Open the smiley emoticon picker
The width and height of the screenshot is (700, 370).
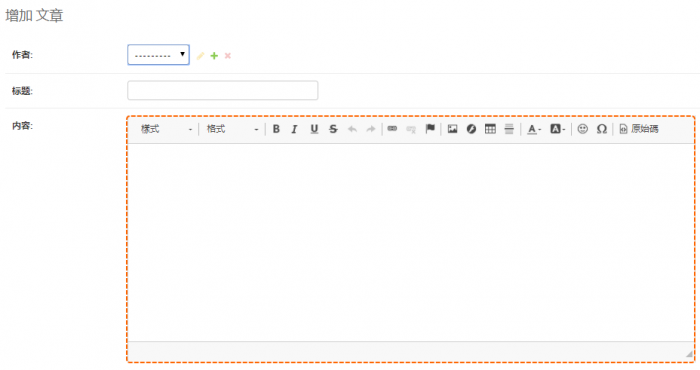click(583, 129)
